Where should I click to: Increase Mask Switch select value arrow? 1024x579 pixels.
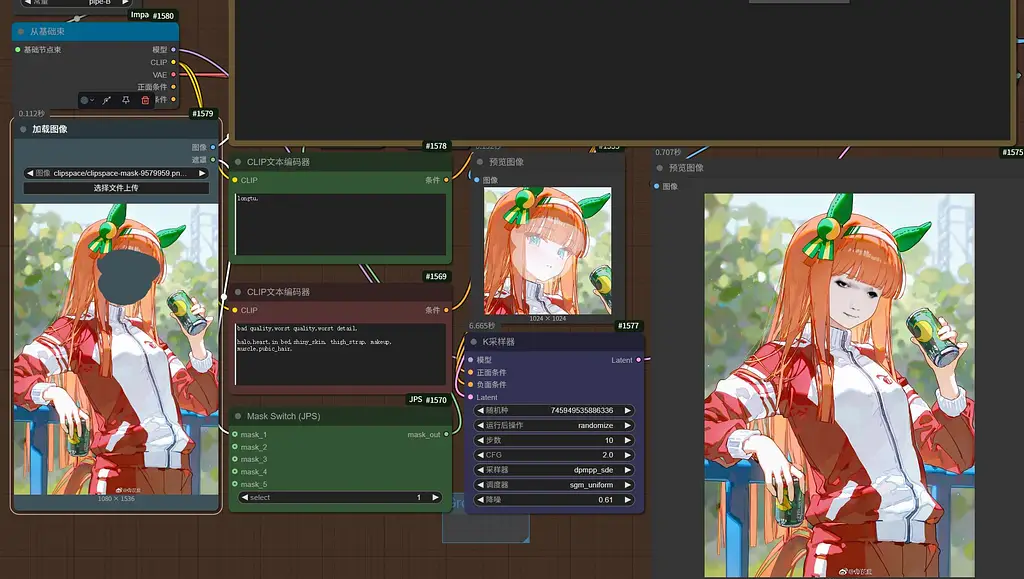[x=435, y=497]
